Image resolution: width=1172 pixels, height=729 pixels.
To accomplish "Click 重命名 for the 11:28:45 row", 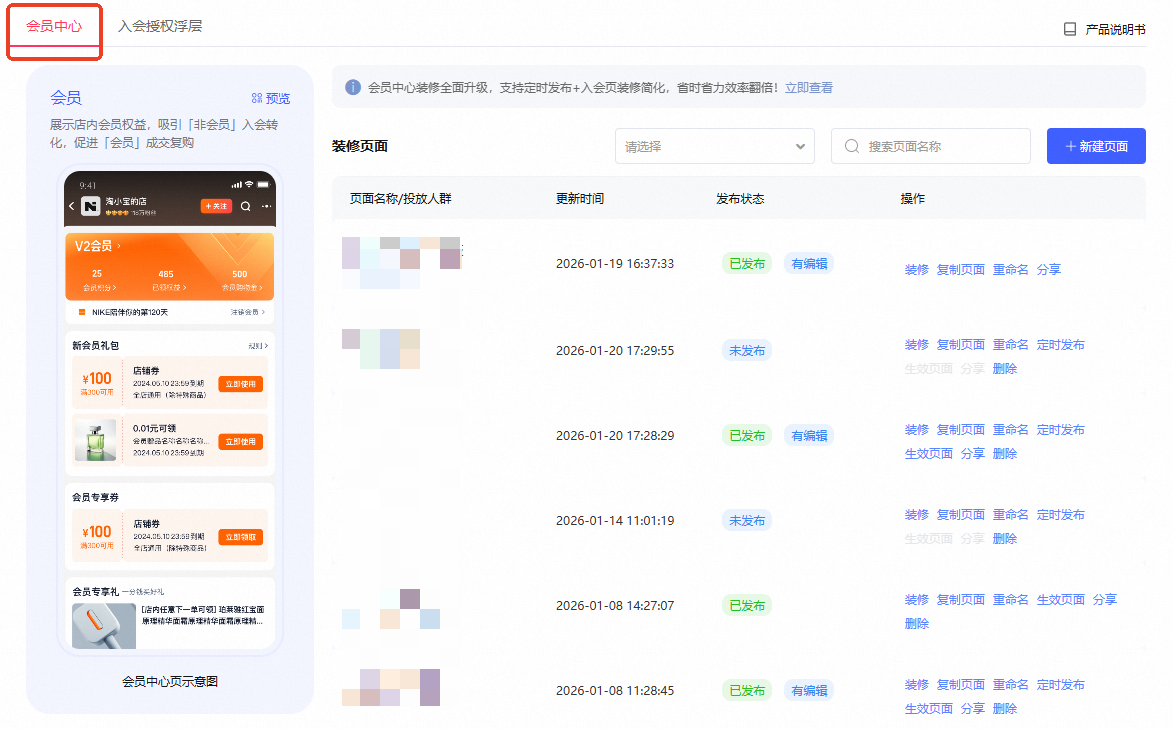I will (1011, 685).
